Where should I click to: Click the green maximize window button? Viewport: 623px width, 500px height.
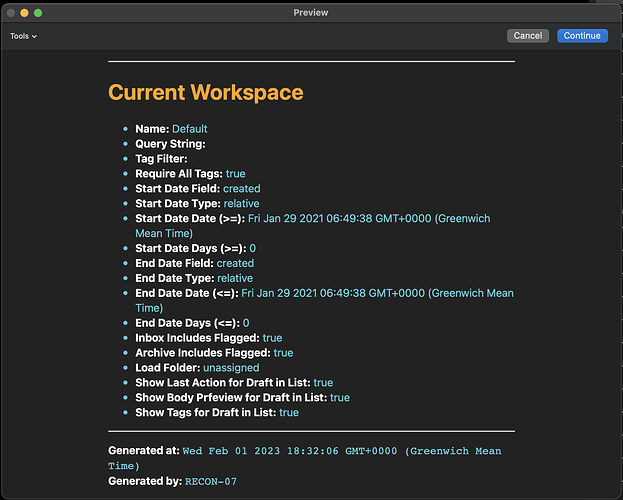(x=38, y=13)
